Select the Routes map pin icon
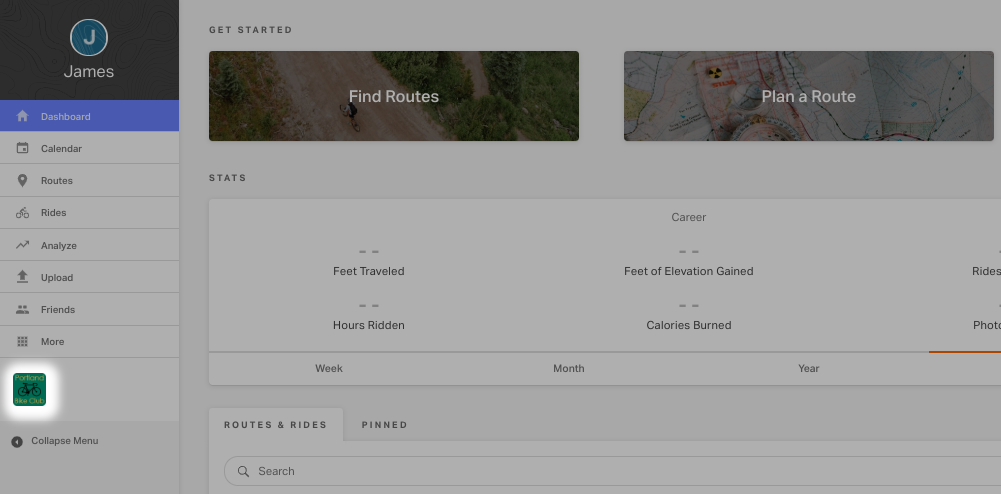Viewport: 1001px width, 494px height. (x=22, y=181)
